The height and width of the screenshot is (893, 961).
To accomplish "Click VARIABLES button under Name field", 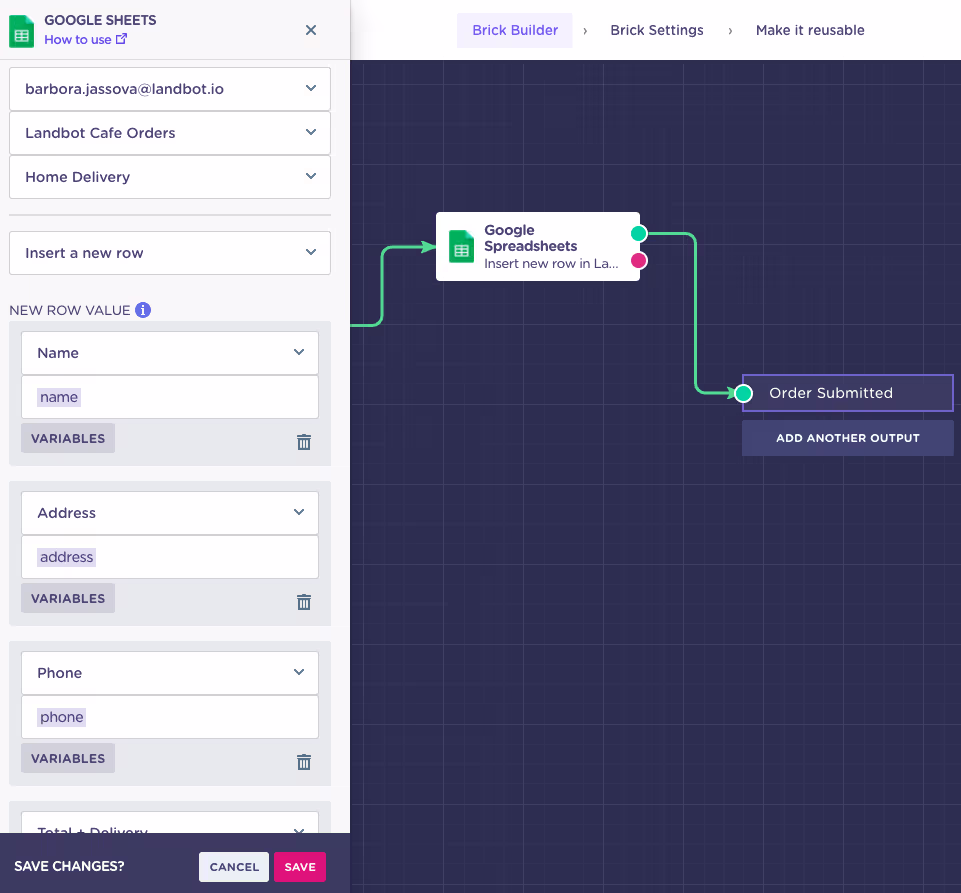I will pos(68,438).
